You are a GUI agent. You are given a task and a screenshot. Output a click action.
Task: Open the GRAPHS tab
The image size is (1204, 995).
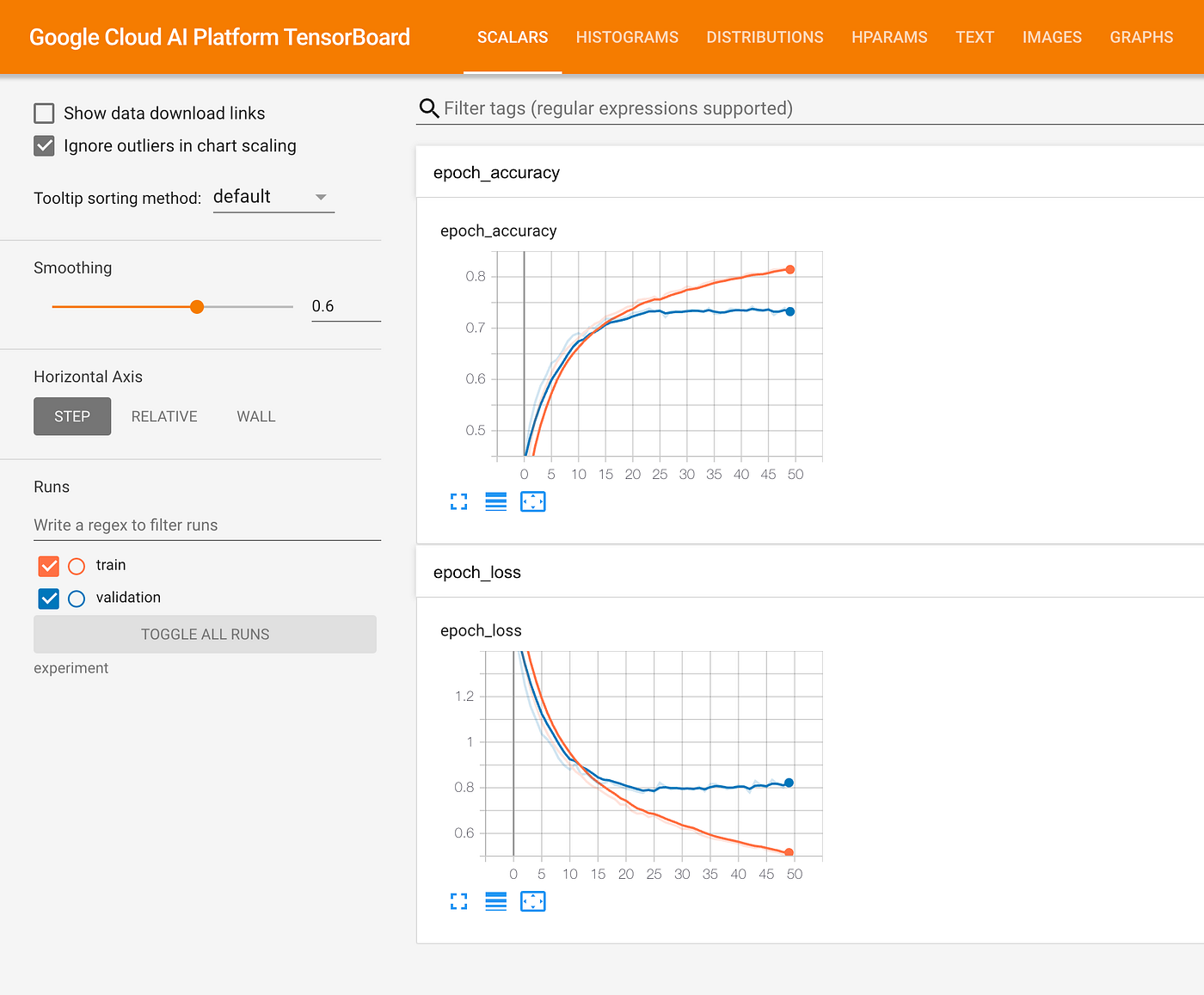point(1141,37)
